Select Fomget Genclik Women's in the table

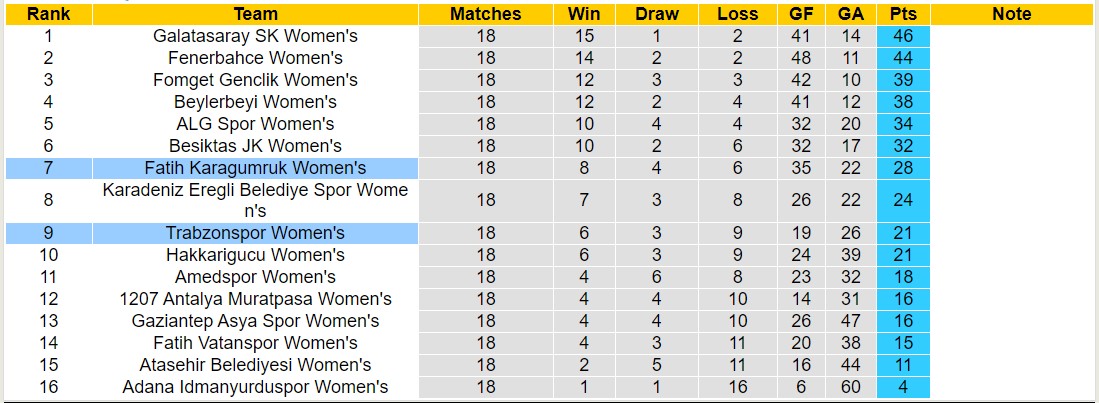tap(255, 80)
